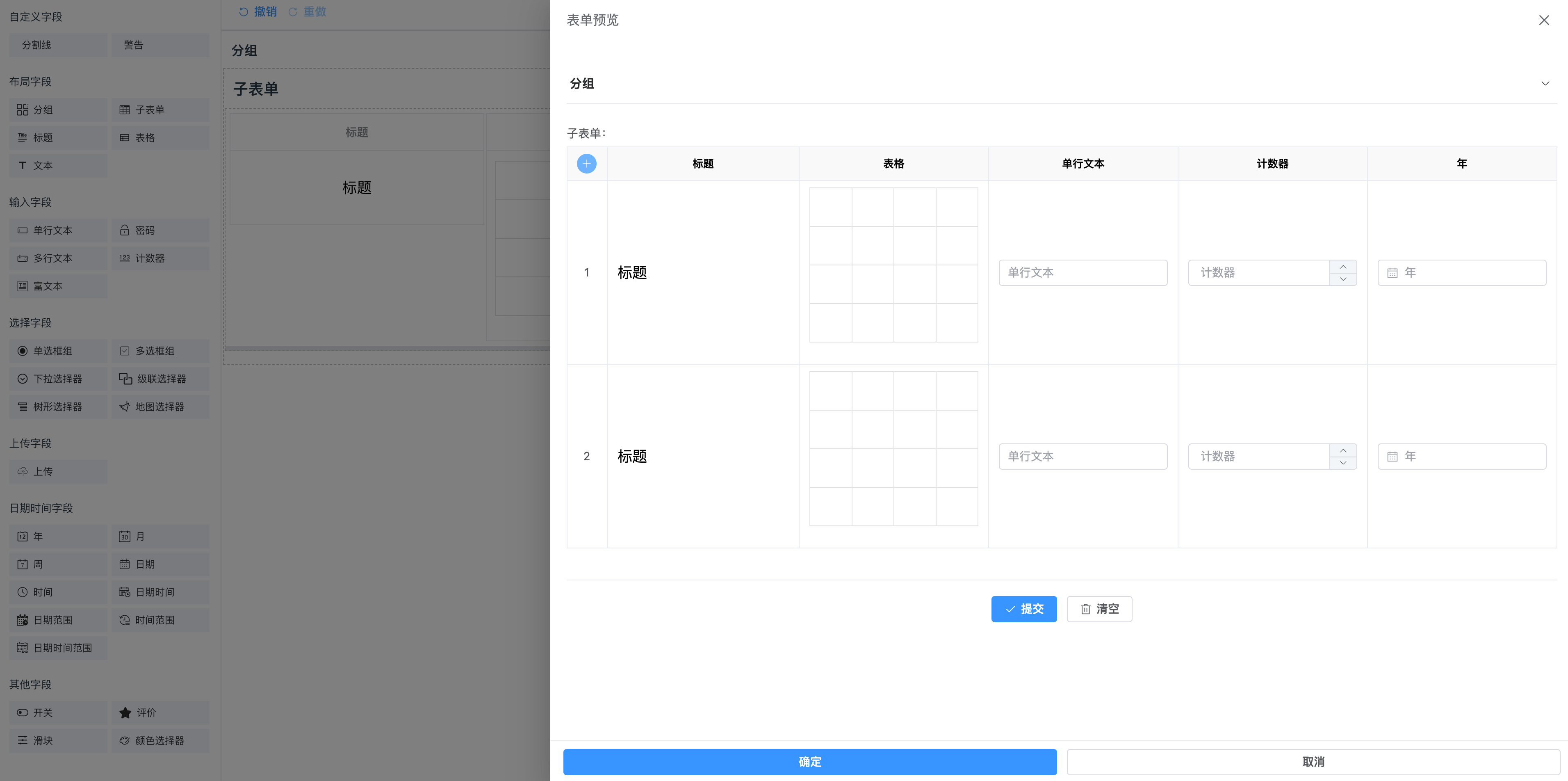The width and height of the screenshot is (1568, 781).
Task: Select the 分割线 field
Action: (58, 45)
